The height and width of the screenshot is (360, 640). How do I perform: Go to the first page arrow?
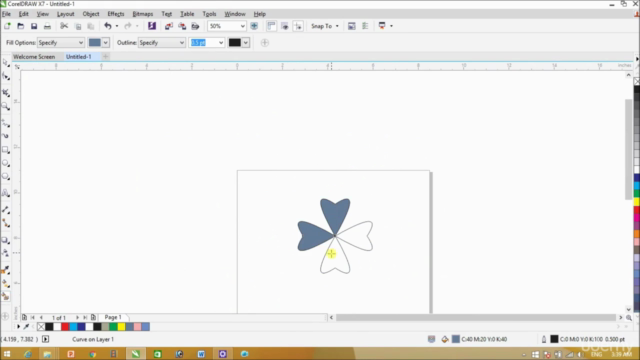pyautogui.click(x=32, y=318)
